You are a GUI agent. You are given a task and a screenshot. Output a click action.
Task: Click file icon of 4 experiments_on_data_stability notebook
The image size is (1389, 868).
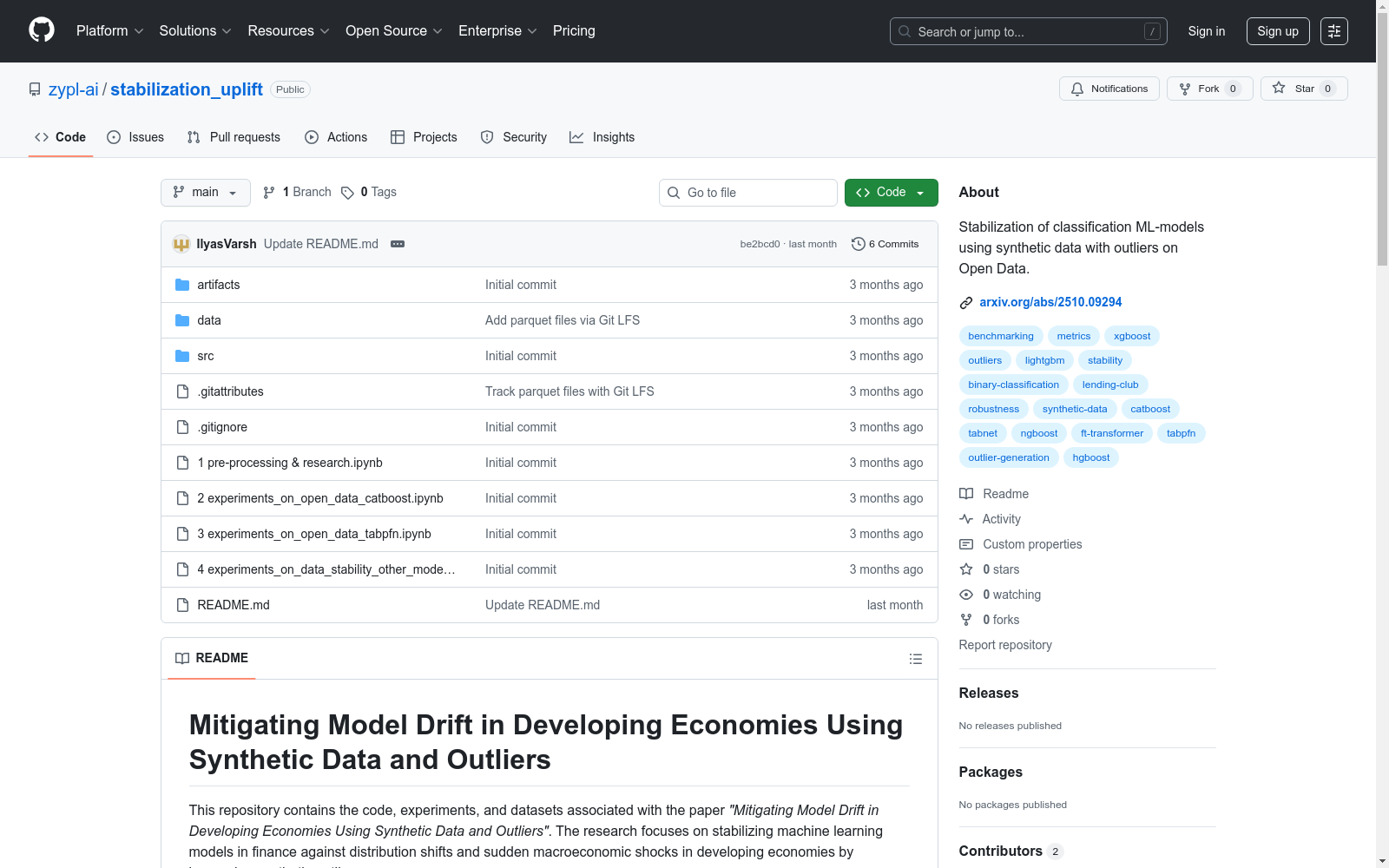coord(182,569)
